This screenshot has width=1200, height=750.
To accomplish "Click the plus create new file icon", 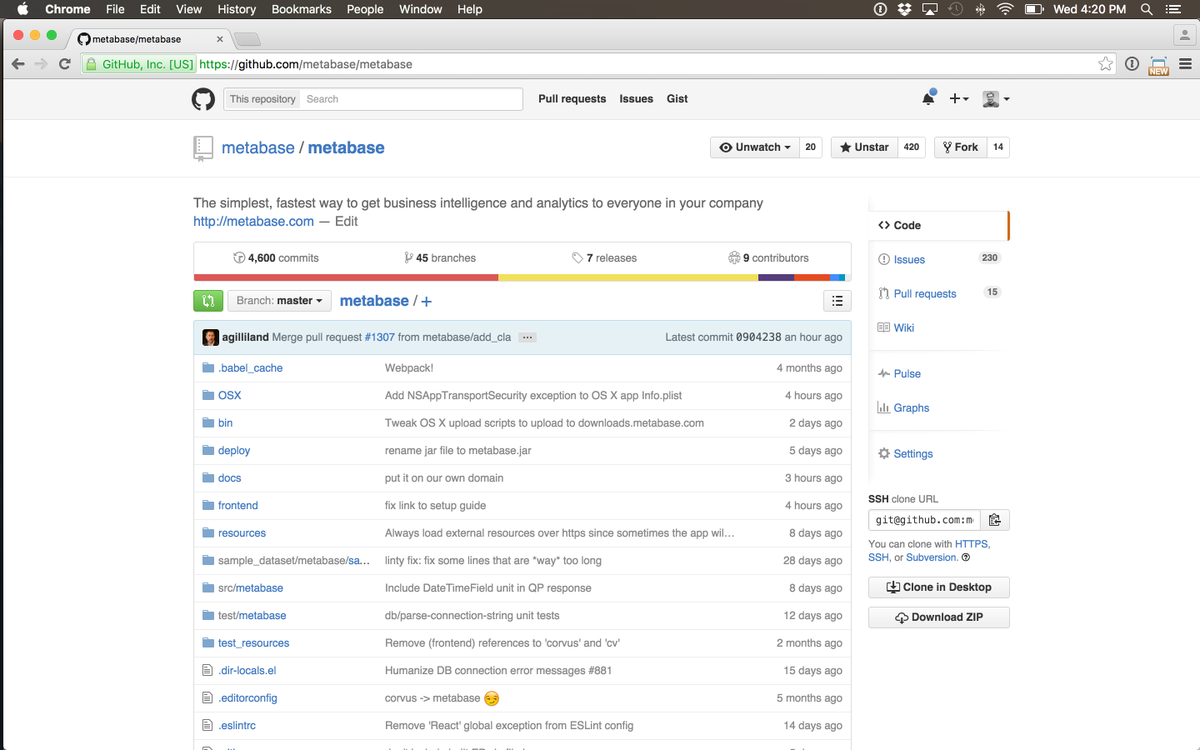I will pos(427,301).
